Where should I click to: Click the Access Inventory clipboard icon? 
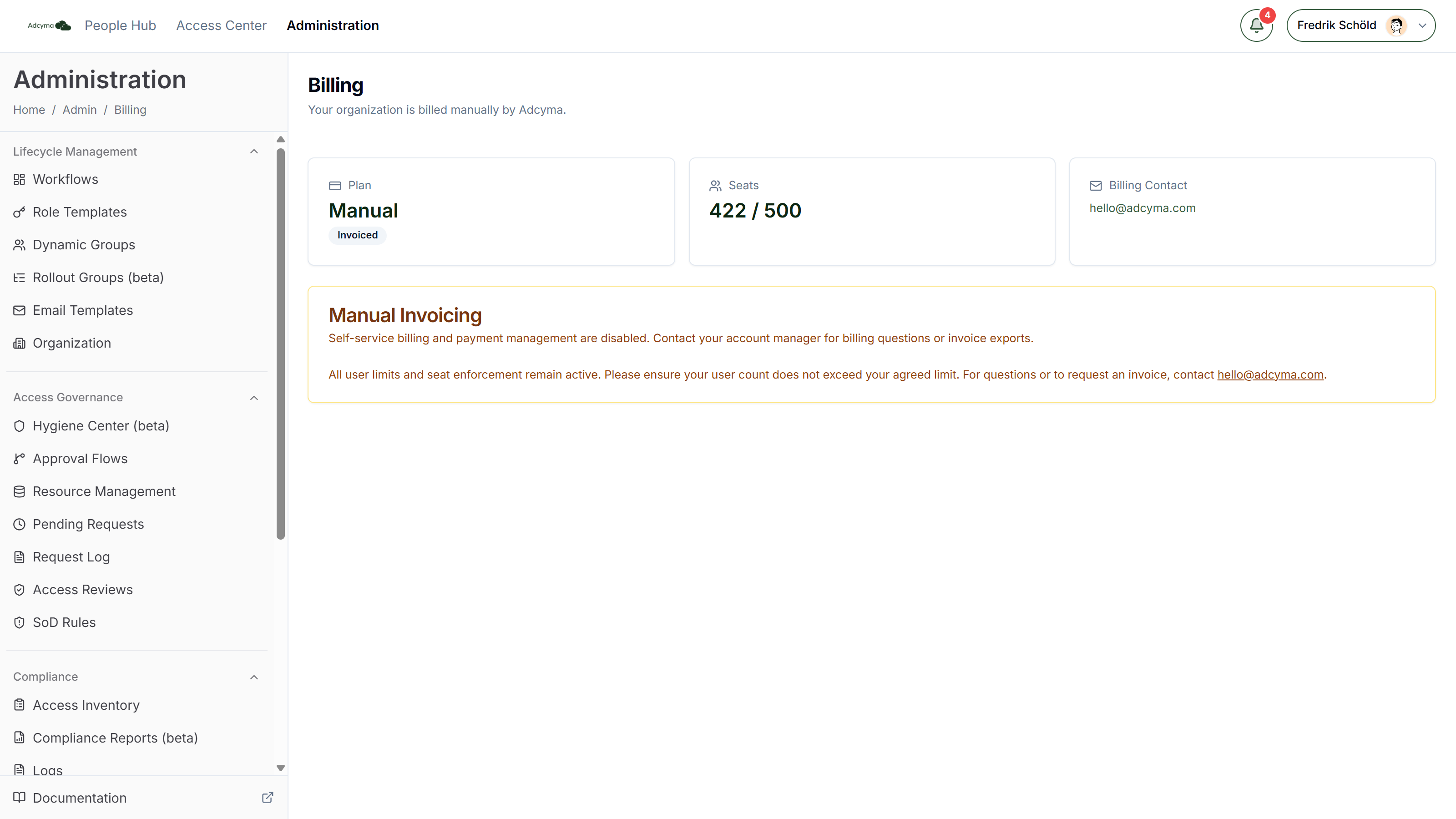(19, 705)
